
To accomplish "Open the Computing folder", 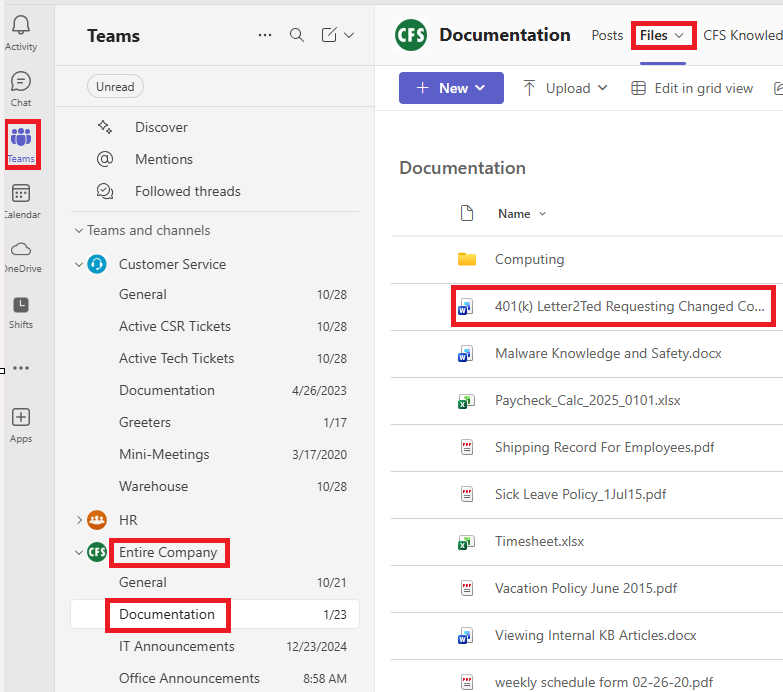I will (529, 259).
